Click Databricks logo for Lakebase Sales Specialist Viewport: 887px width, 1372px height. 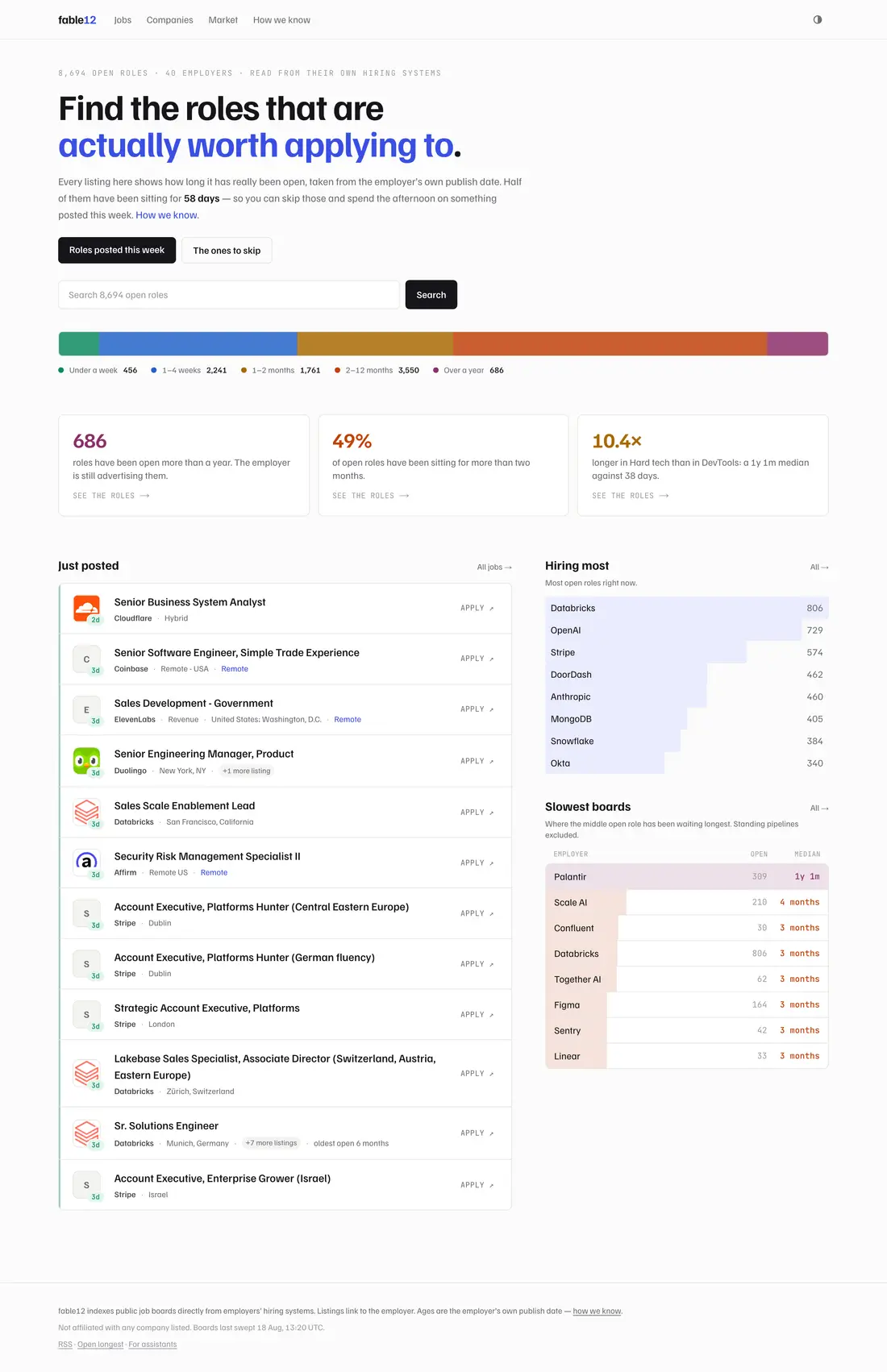[x=86, y=1074]
